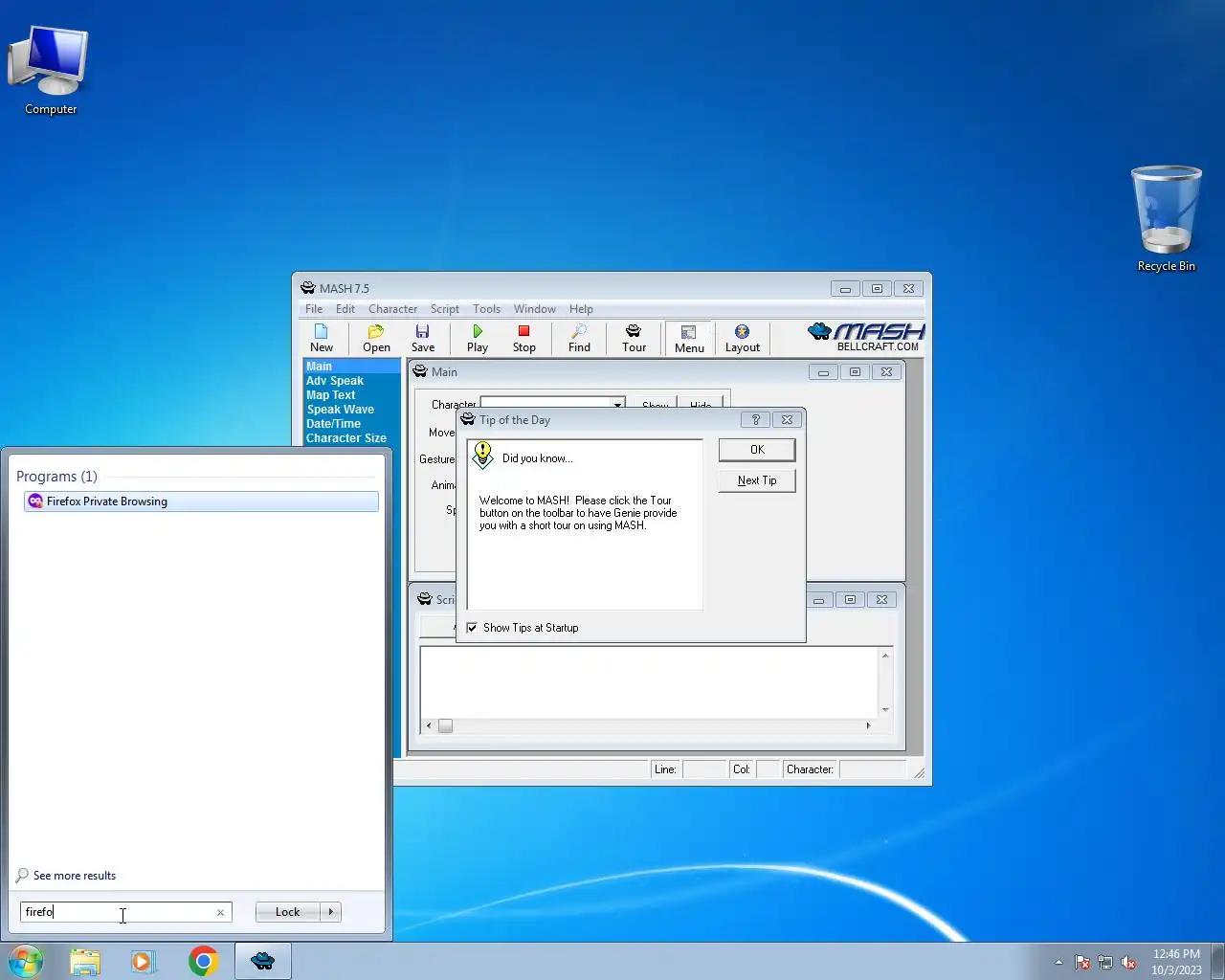Close the Tip of the Day dialog
Viewport: 1225px width, 980px height.
coord(787,420)
